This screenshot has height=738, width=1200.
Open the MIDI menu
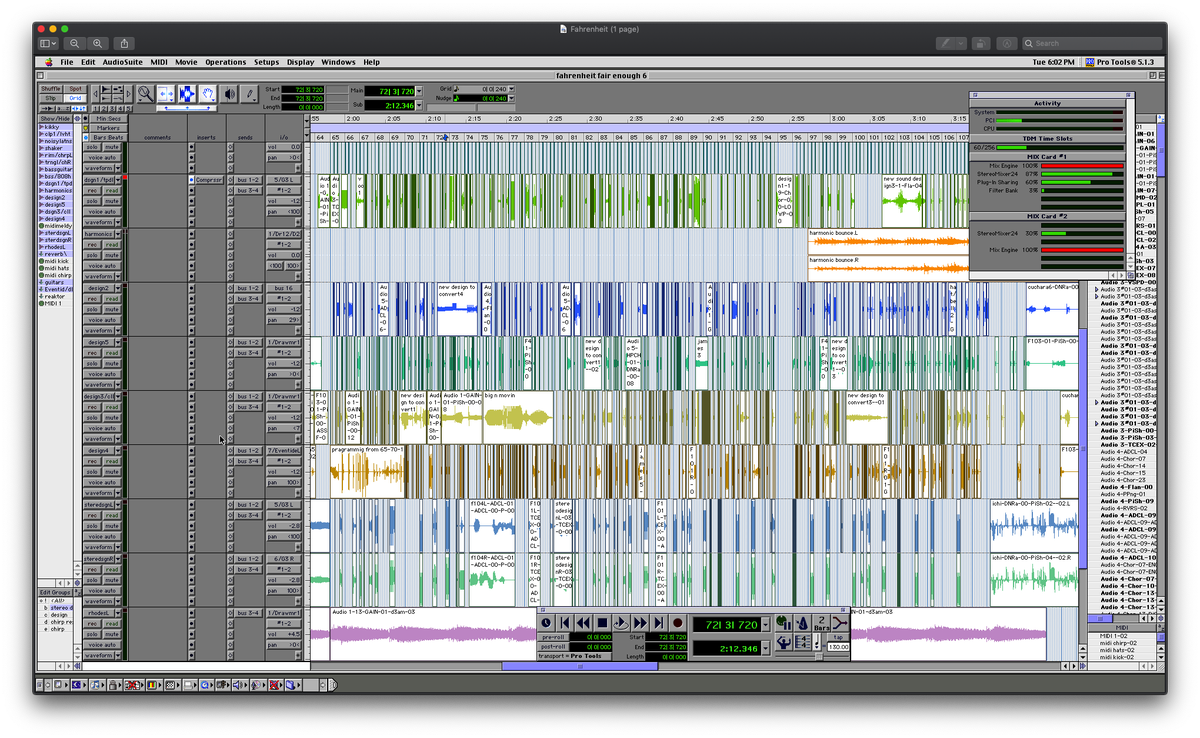159,62
